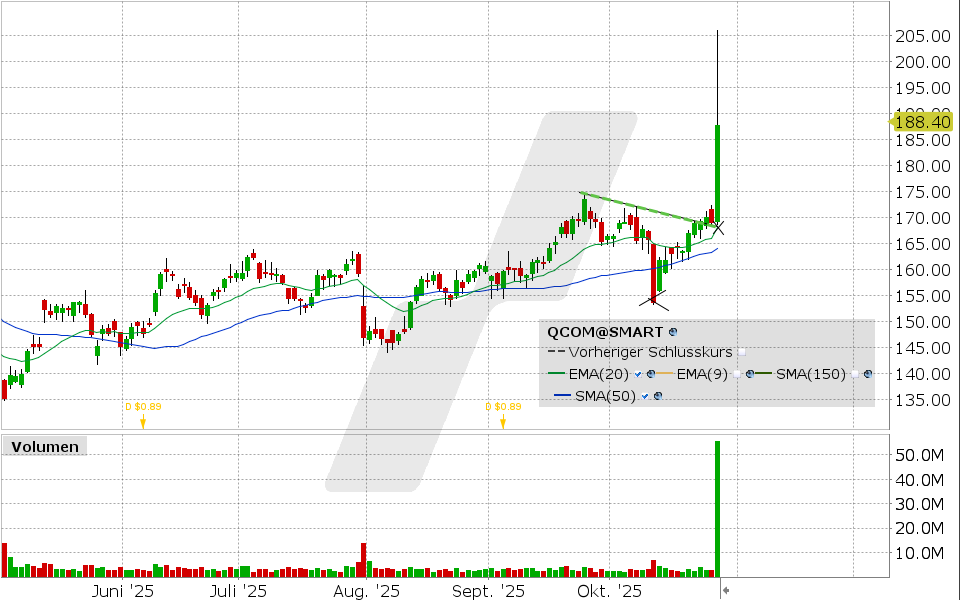
Task: Click the June D $0.89 dividend arrow marker
Action: (x=144, y=422)
